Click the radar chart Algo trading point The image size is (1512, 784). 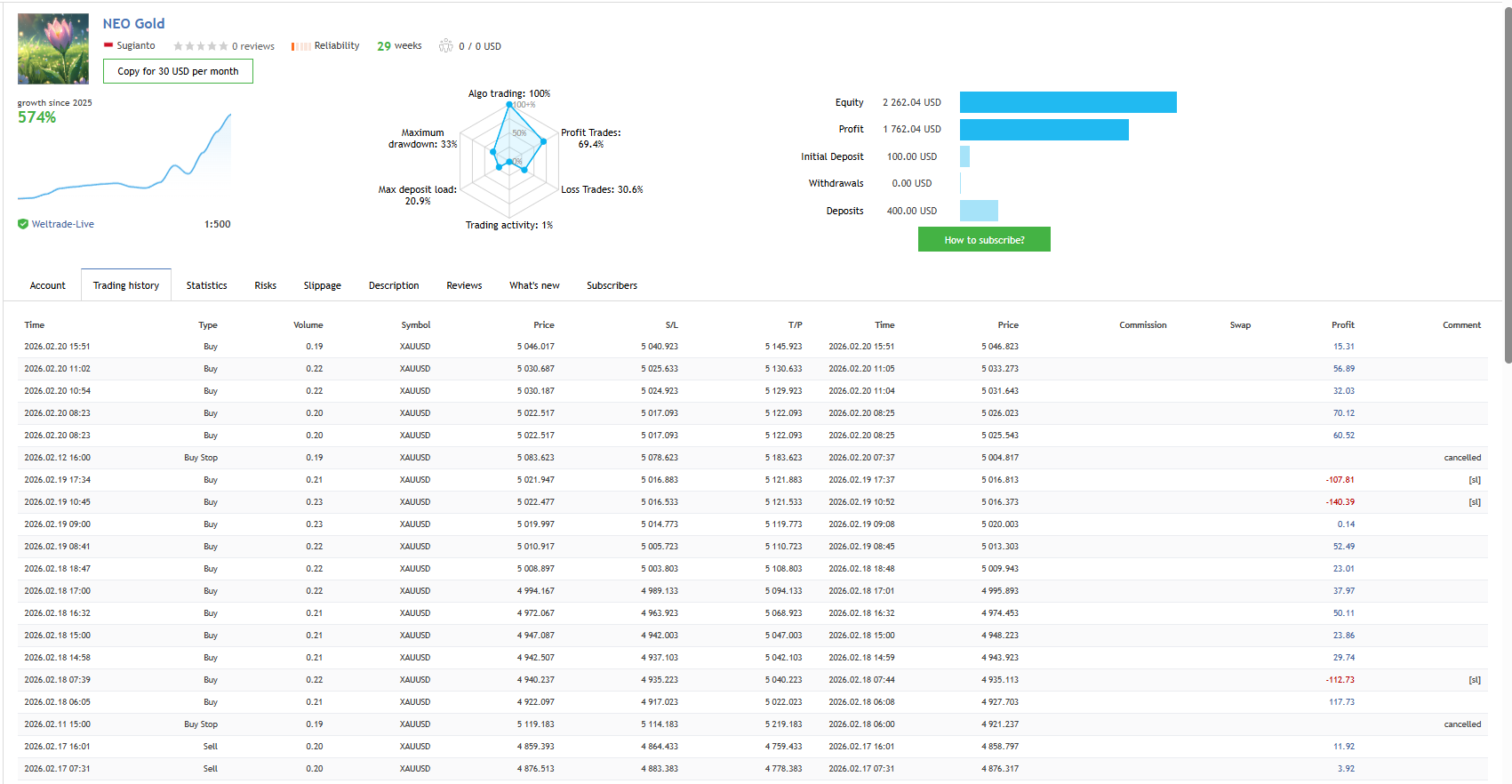509,104
